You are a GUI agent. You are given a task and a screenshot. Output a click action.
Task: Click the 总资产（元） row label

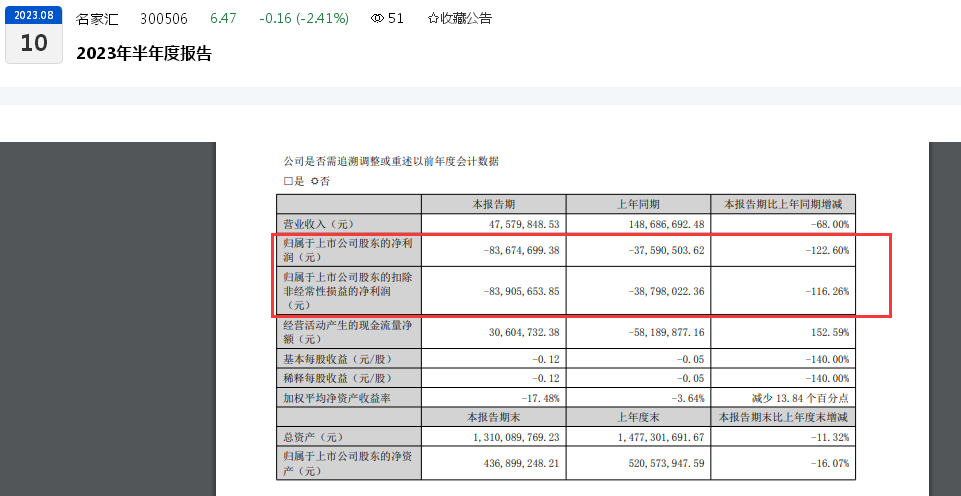(314, 438)
